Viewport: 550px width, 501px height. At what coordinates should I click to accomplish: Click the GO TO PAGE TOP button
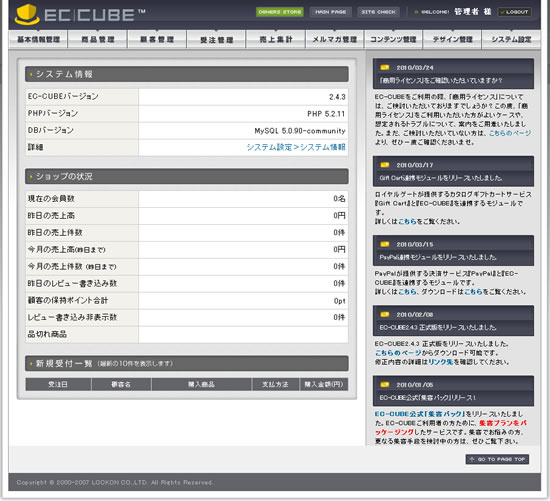tap(497, 459)
